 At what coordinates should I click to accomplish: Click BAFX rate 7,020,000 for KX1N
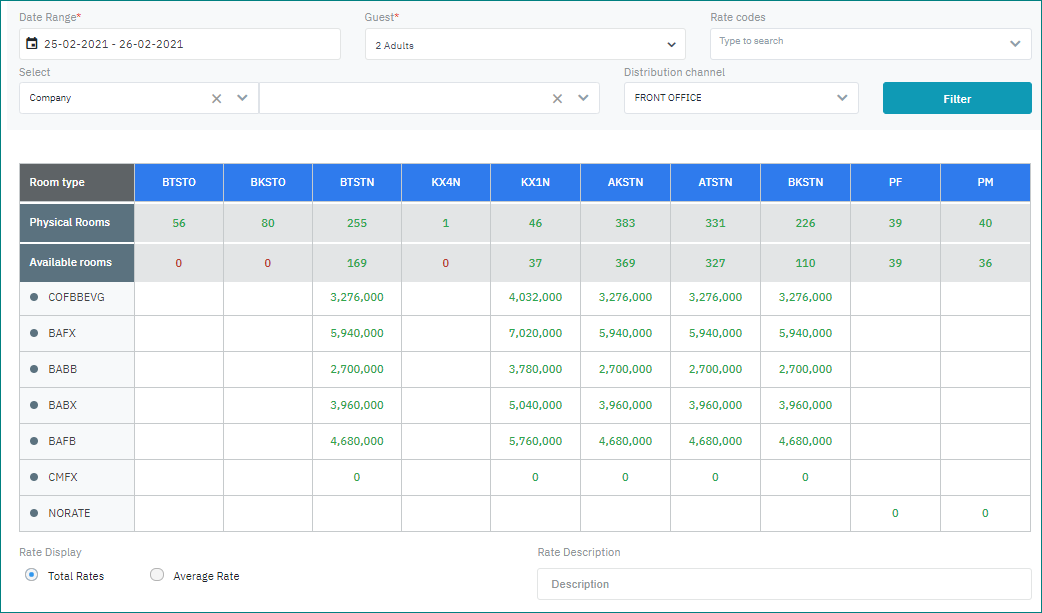point(535,333)
